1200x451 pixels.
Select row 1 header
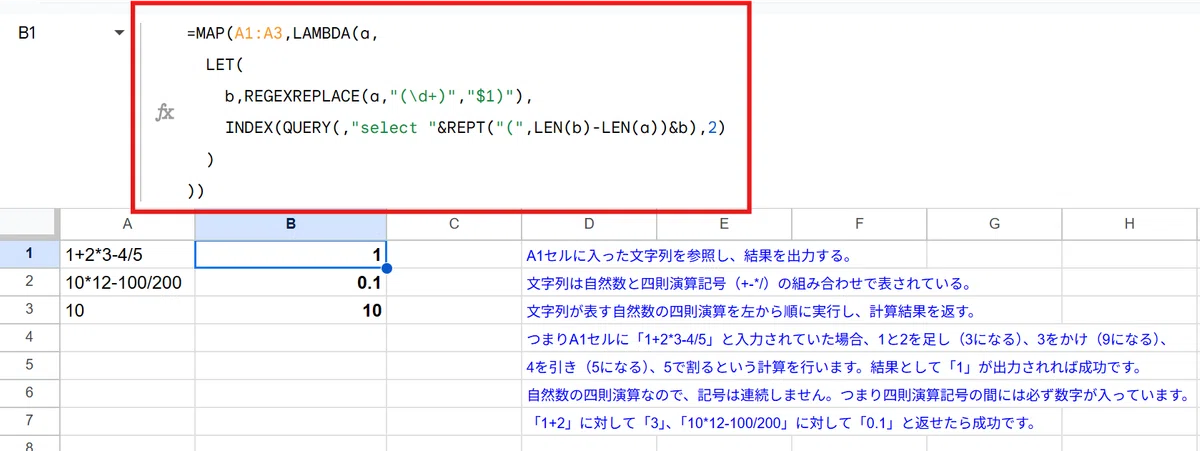point(29,254)
